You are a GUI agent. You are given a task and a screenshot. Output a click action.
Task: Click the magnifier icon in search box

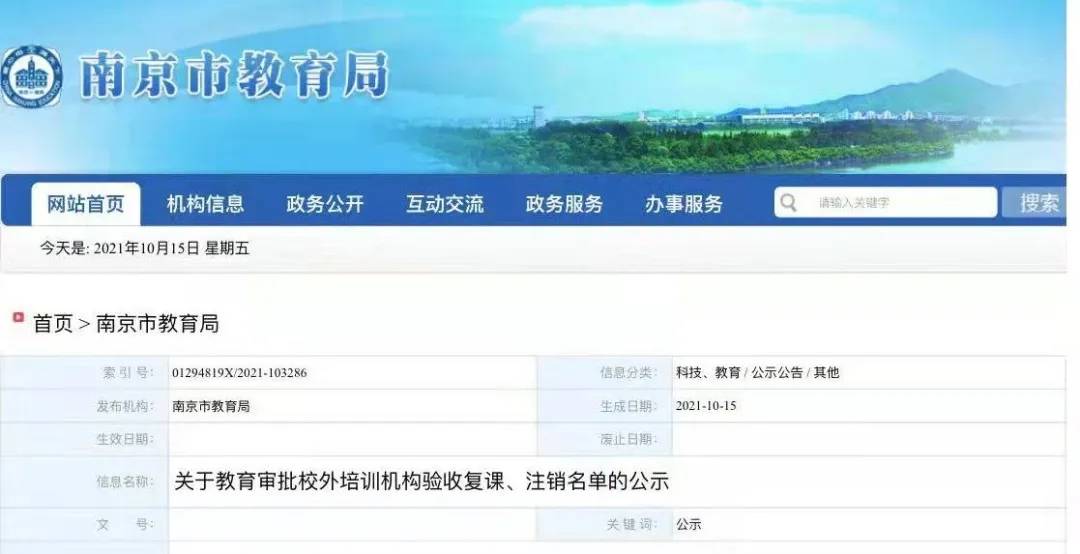pos(789,203)
